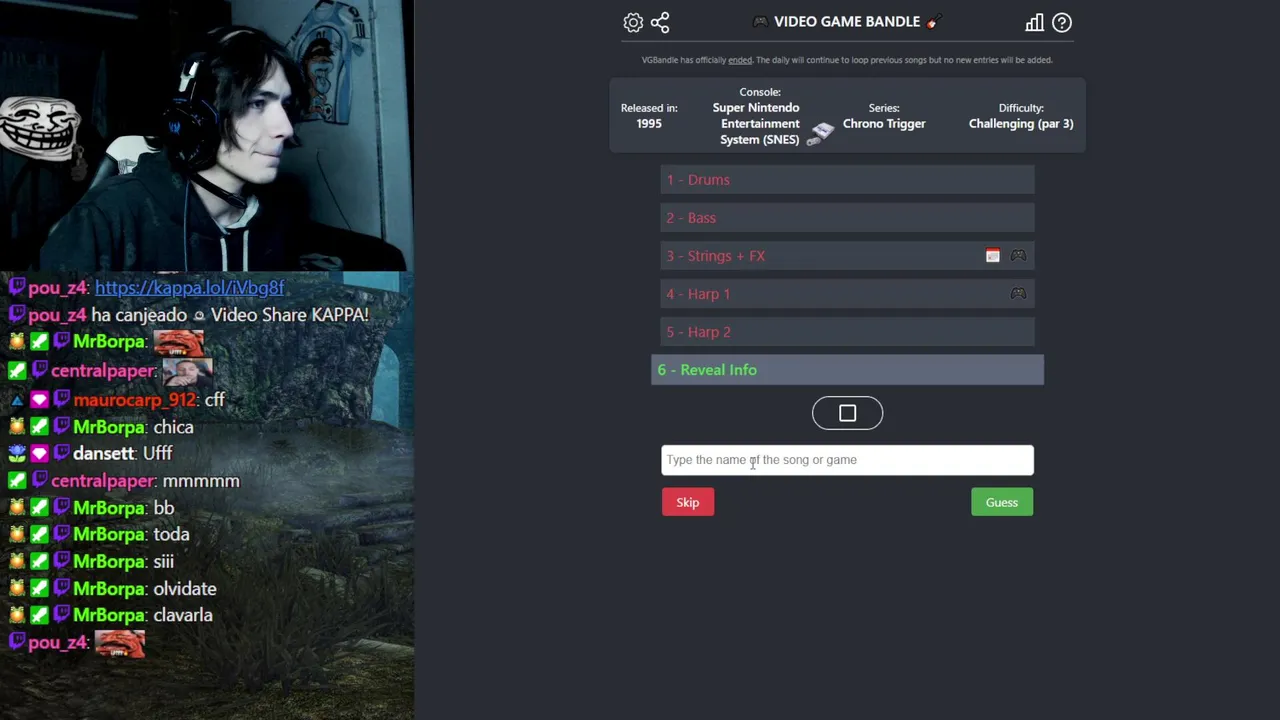Click the SNES console icon
Image resolution: width=1280 pixels, height=720 pixels.
tap(822, 133)
